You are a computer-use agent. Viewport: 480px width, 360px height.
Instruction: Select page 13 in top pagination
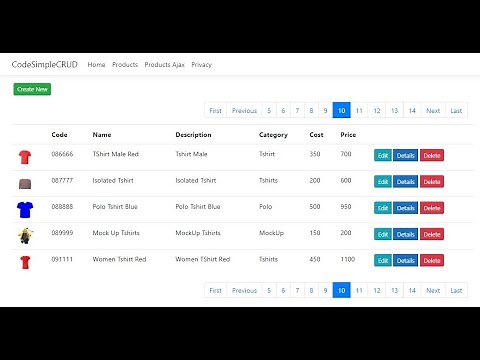coord(394,110)
